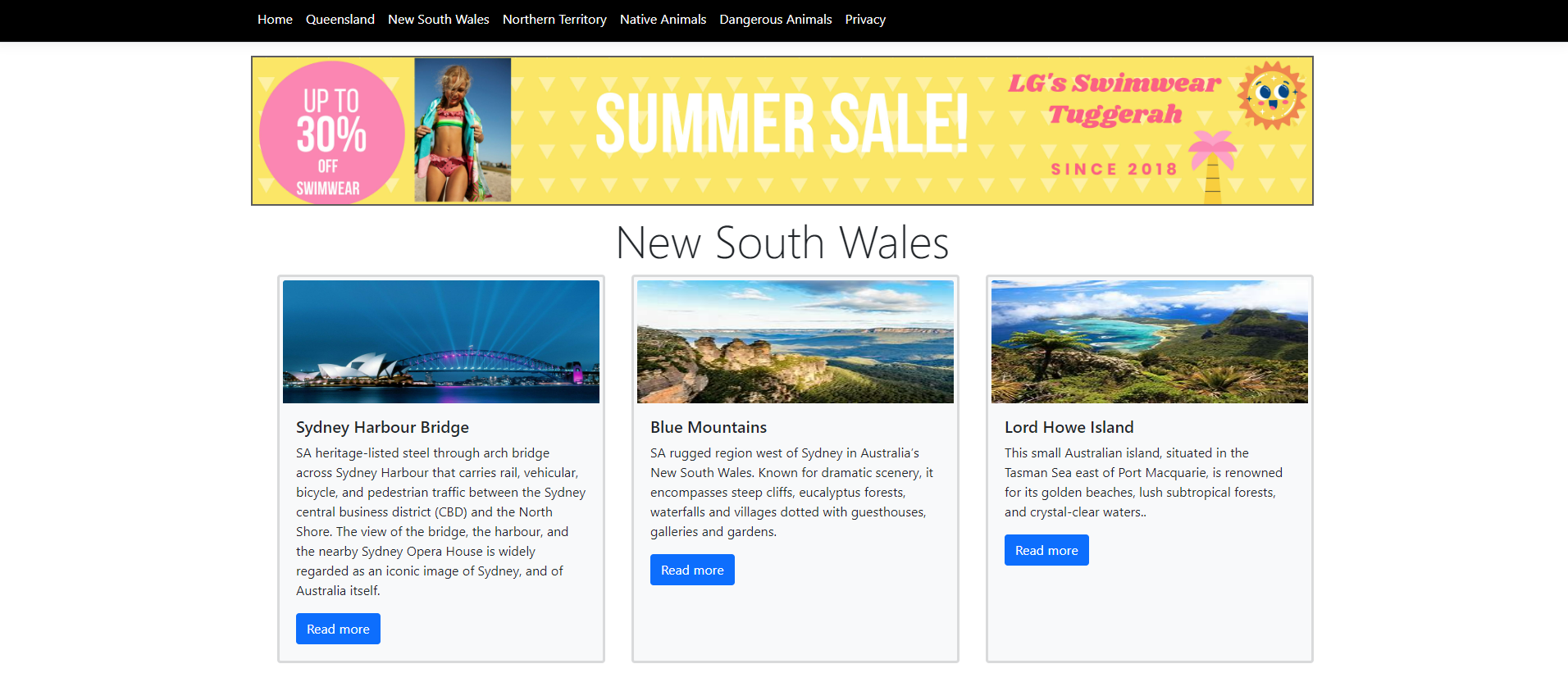Click Read more under Sydney Harbour Bridge
Screen dimensions: 1568x682
pyautogui.click(x=338, y=629)
